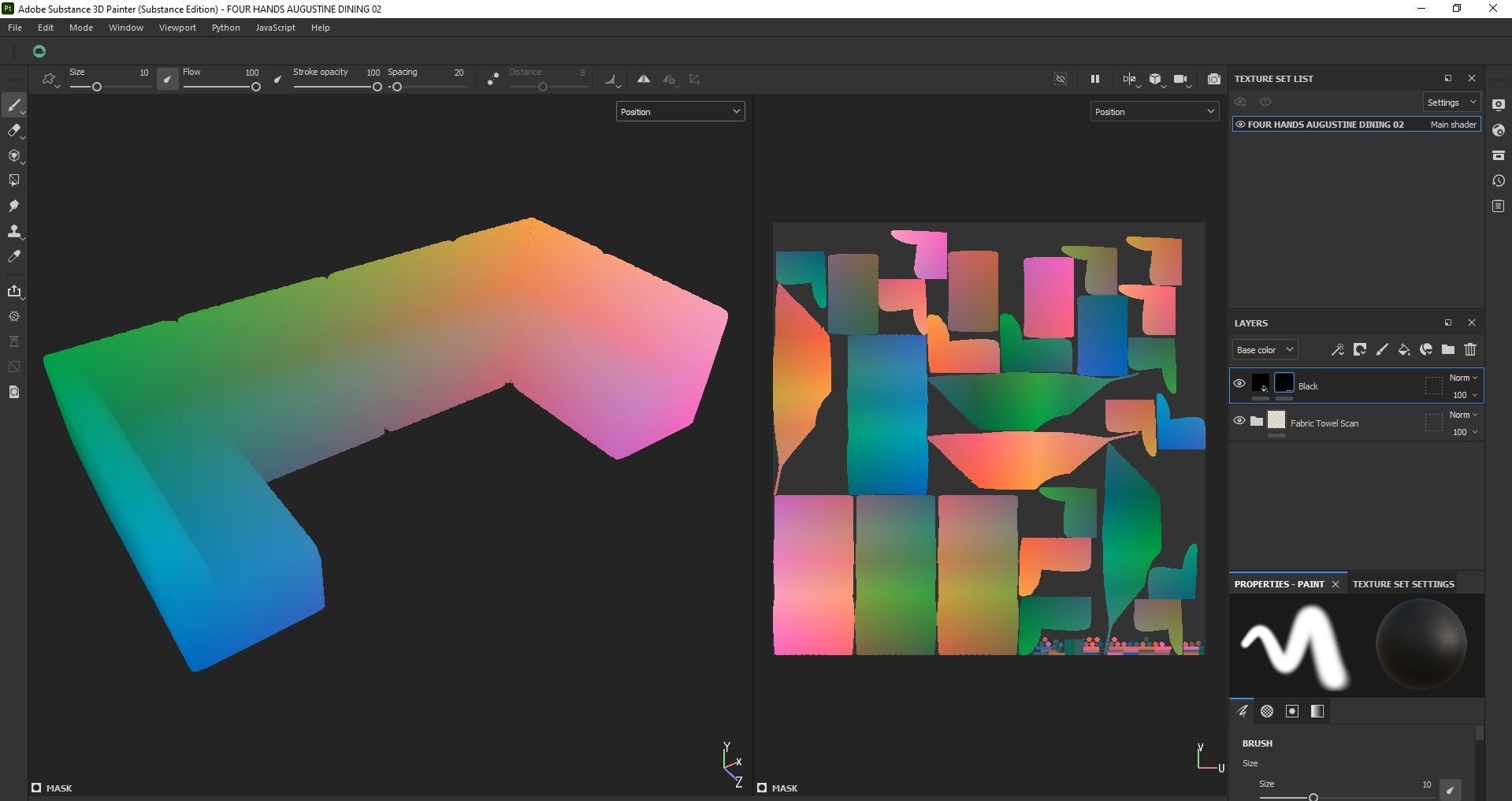Open the Base color channel dropdown
1512x801 pixels.
(1265, 350)
